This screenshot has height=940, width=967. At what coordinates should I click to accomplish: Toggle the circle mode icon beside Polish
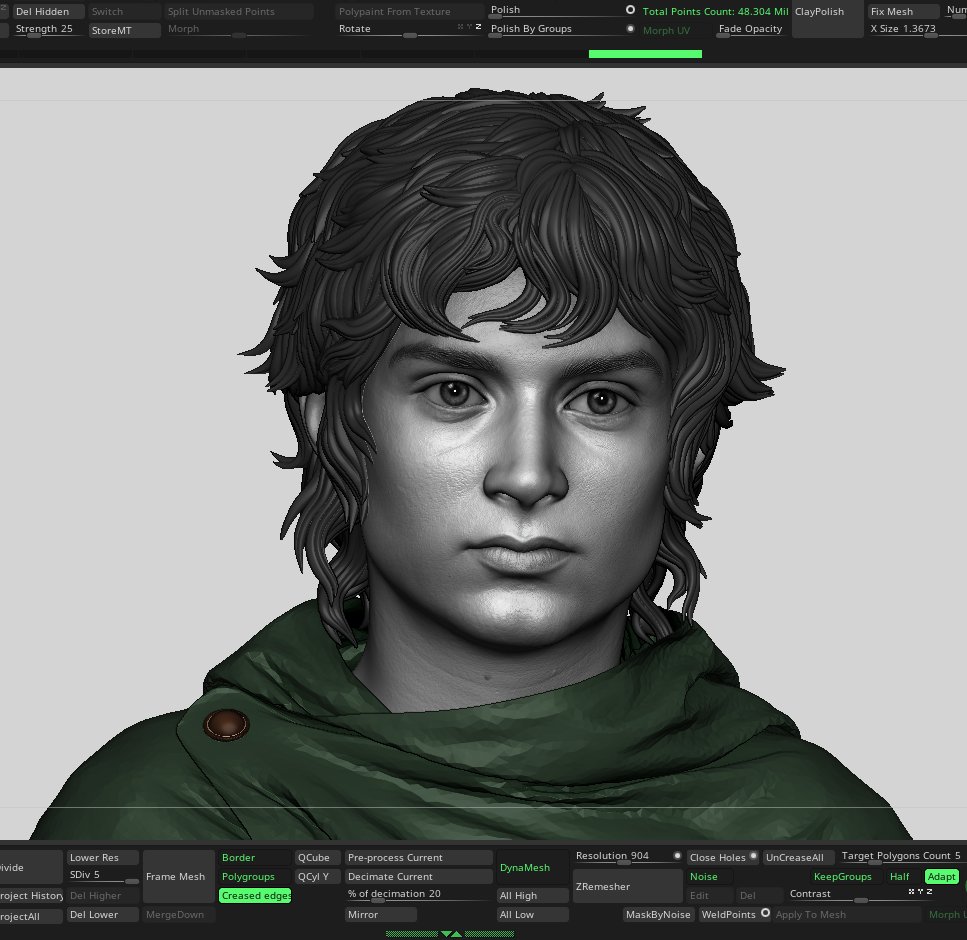630,10
